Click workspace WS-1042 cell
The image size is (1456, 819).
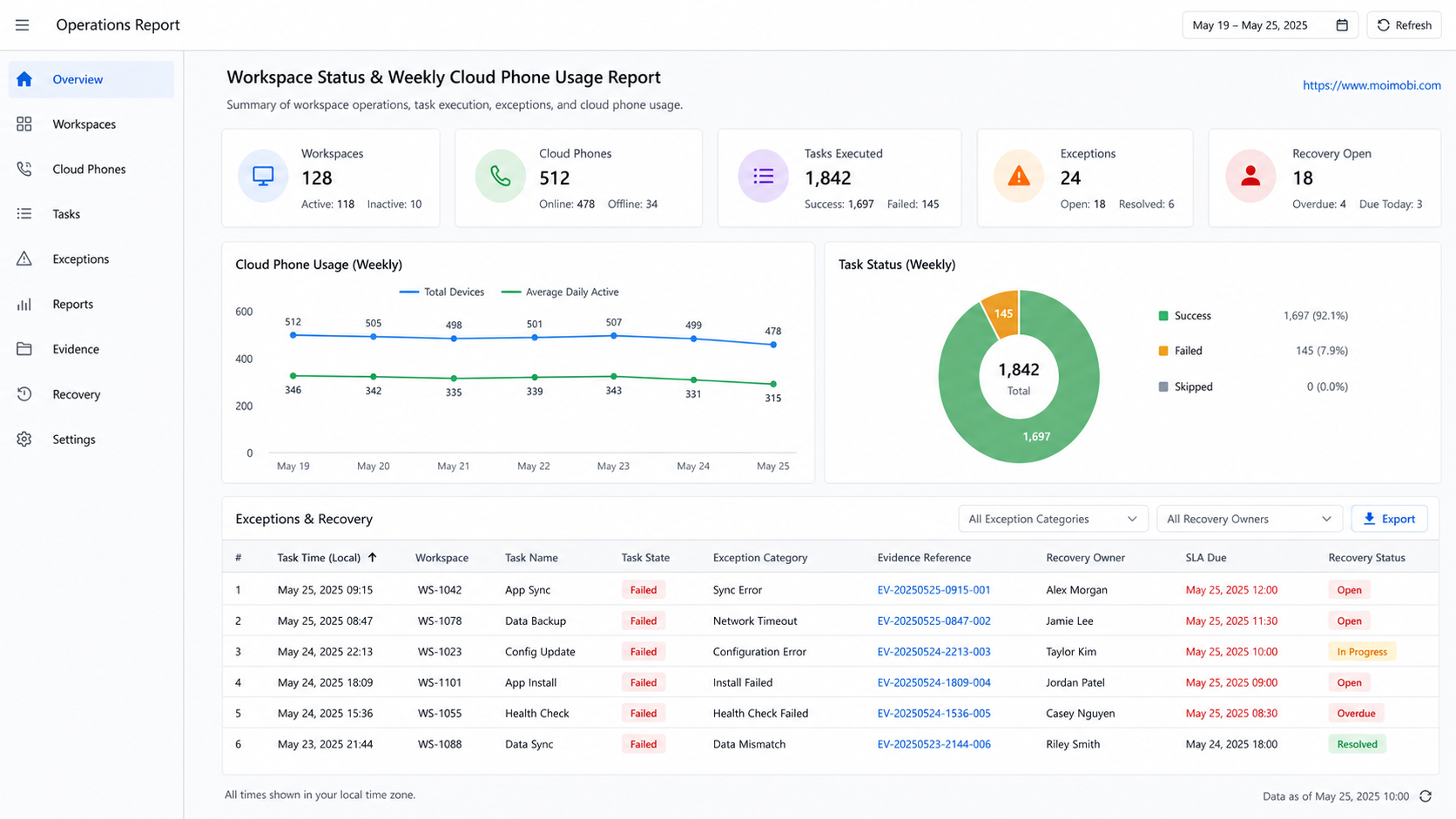[x=440, y=590]
